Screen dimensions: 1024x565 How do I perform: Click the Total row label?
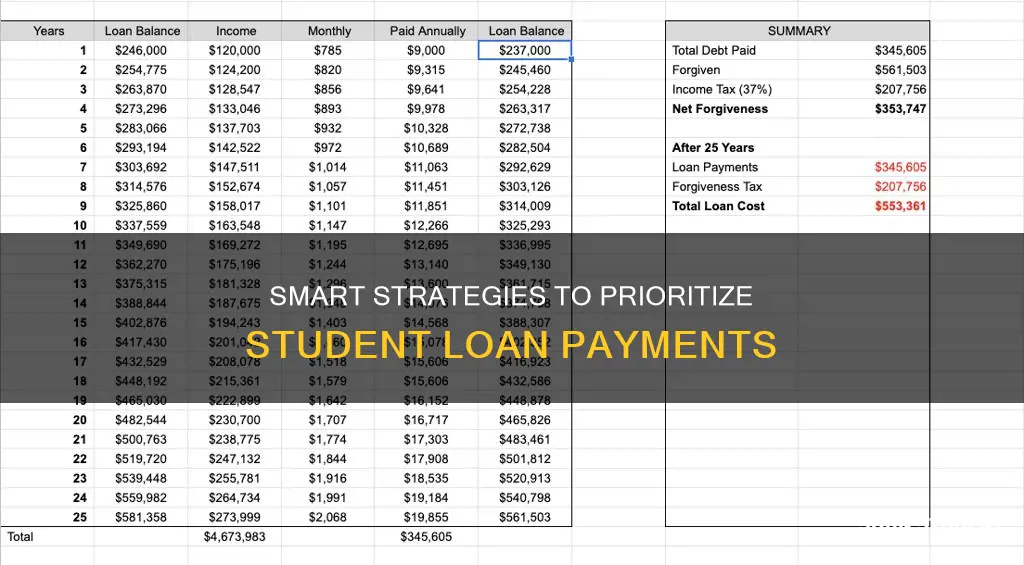(20, 537)
